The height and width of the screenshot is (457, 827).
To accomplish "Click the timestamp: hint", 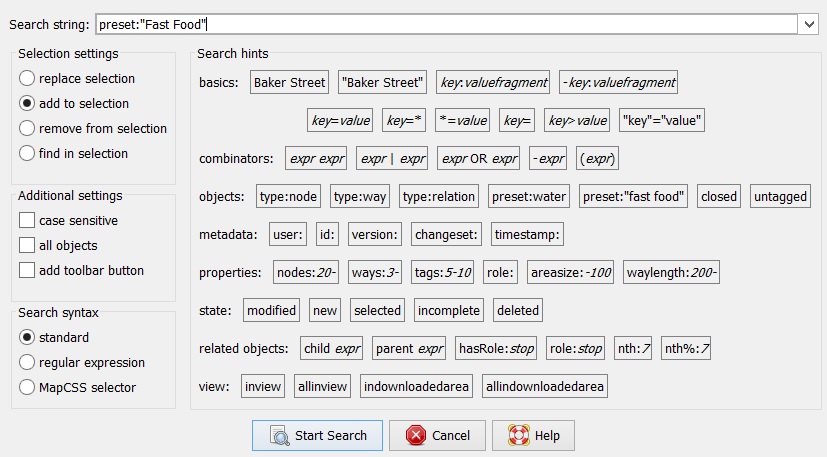I will (527, 234).
